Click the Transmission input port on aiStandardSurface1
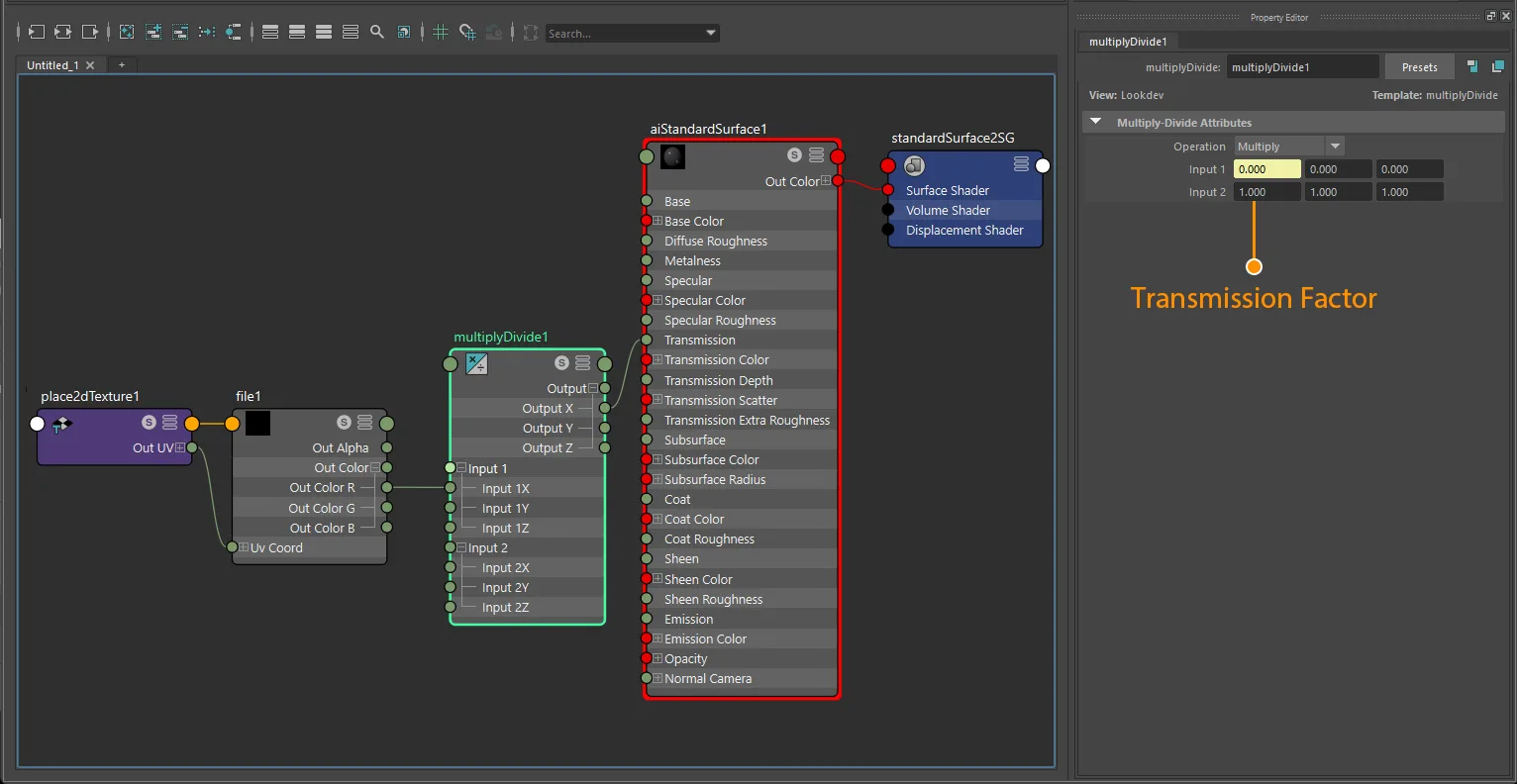The width and height of the screenshot is (1517, 784). pyautogui.click(x=647, y=340)
